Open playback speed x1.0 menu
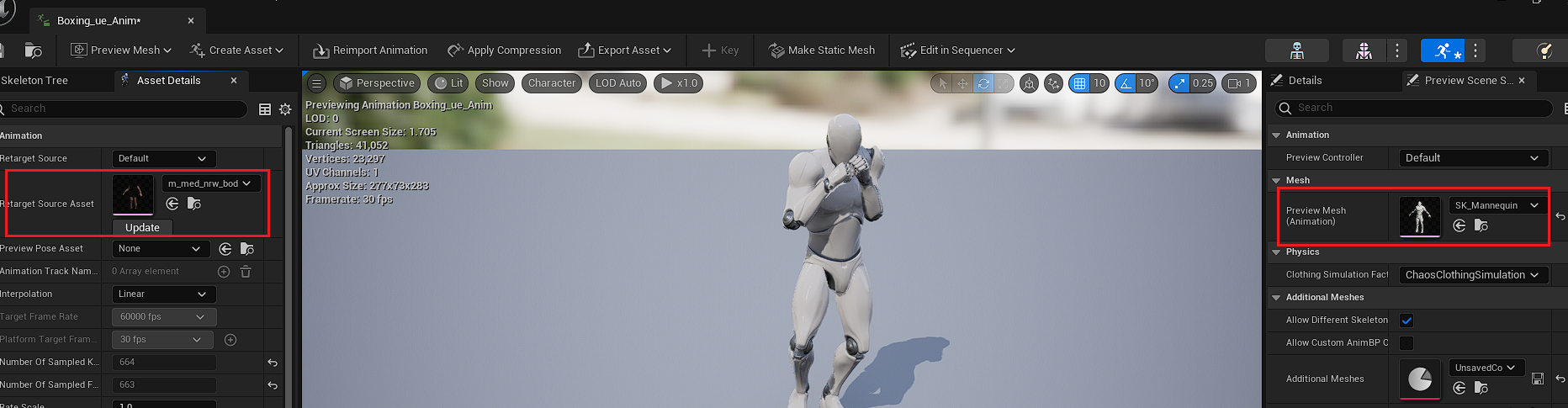The image size is (1568, 408). [x=679, y=83]
